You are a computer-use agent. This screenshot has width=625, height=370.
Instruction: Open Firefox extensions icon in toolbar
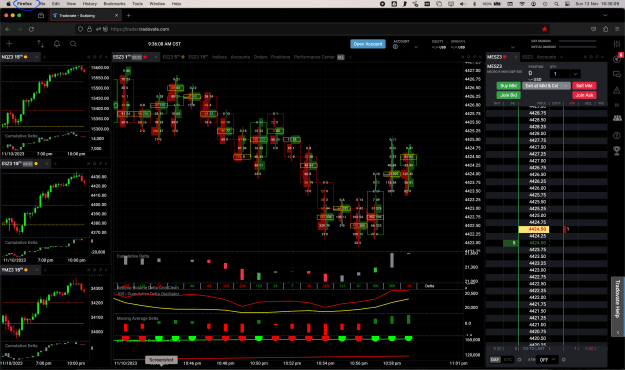pyautogui.click(x=605, y=29)
